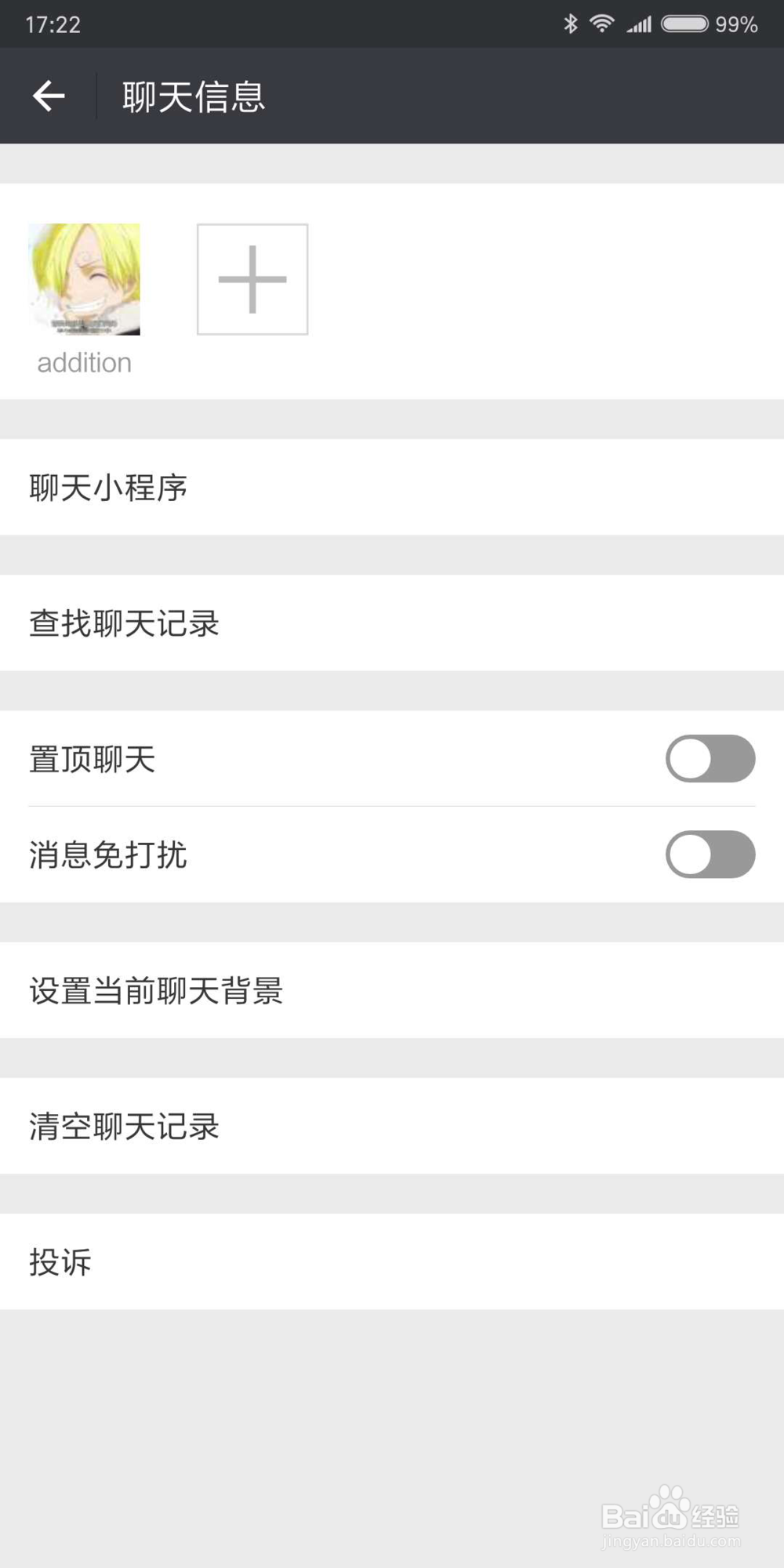Tap the cellular signal icon
Viewport: 784px width, 1568px height.
(639, 24)
